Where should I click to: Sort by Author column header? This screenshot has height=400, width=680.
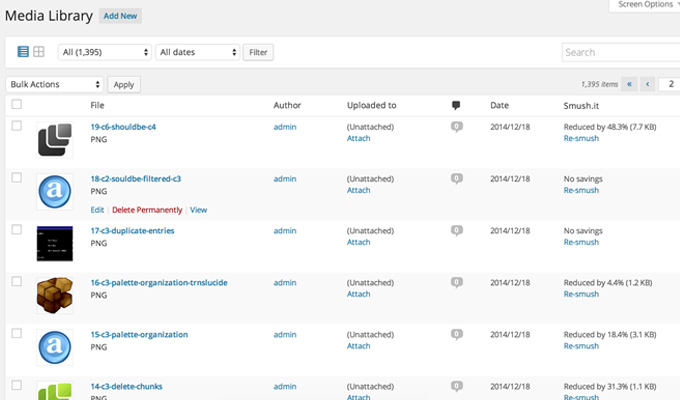(287, 105)
